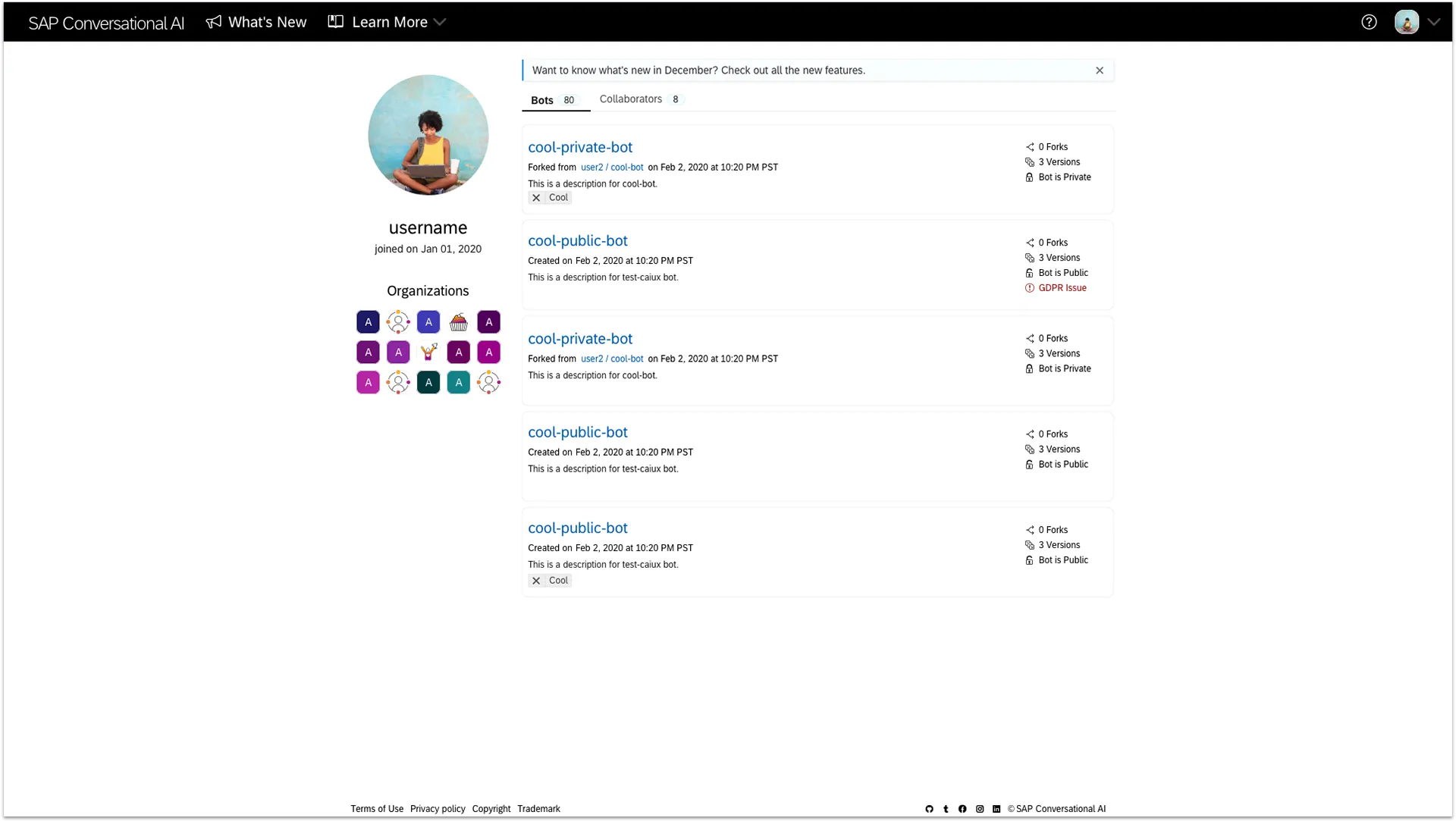Switch to the Collaborators tab
The width and height of the screenshot is (1456, 821).
point(642,99)
